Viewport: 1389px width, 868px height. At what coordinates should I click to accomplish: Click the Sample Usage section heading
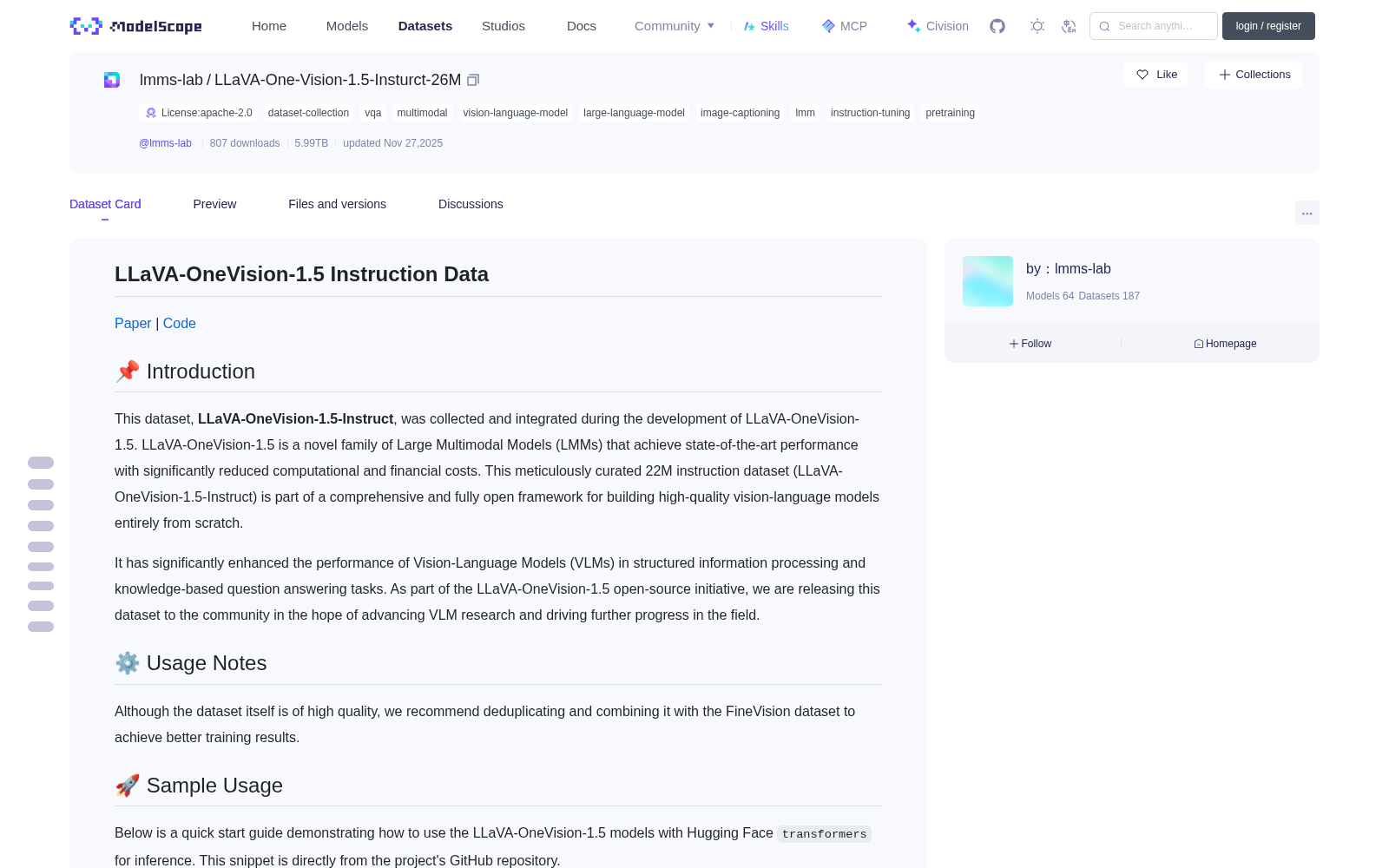click(x=199, y=786)
